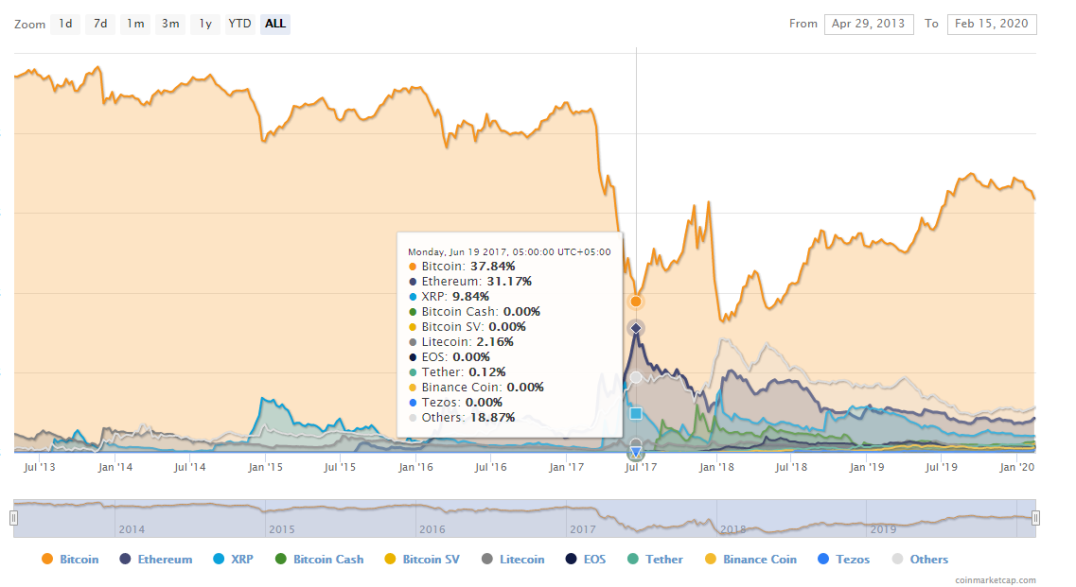
Task: Click the Jan '18 axis label
Action: (x=716, y=467)
